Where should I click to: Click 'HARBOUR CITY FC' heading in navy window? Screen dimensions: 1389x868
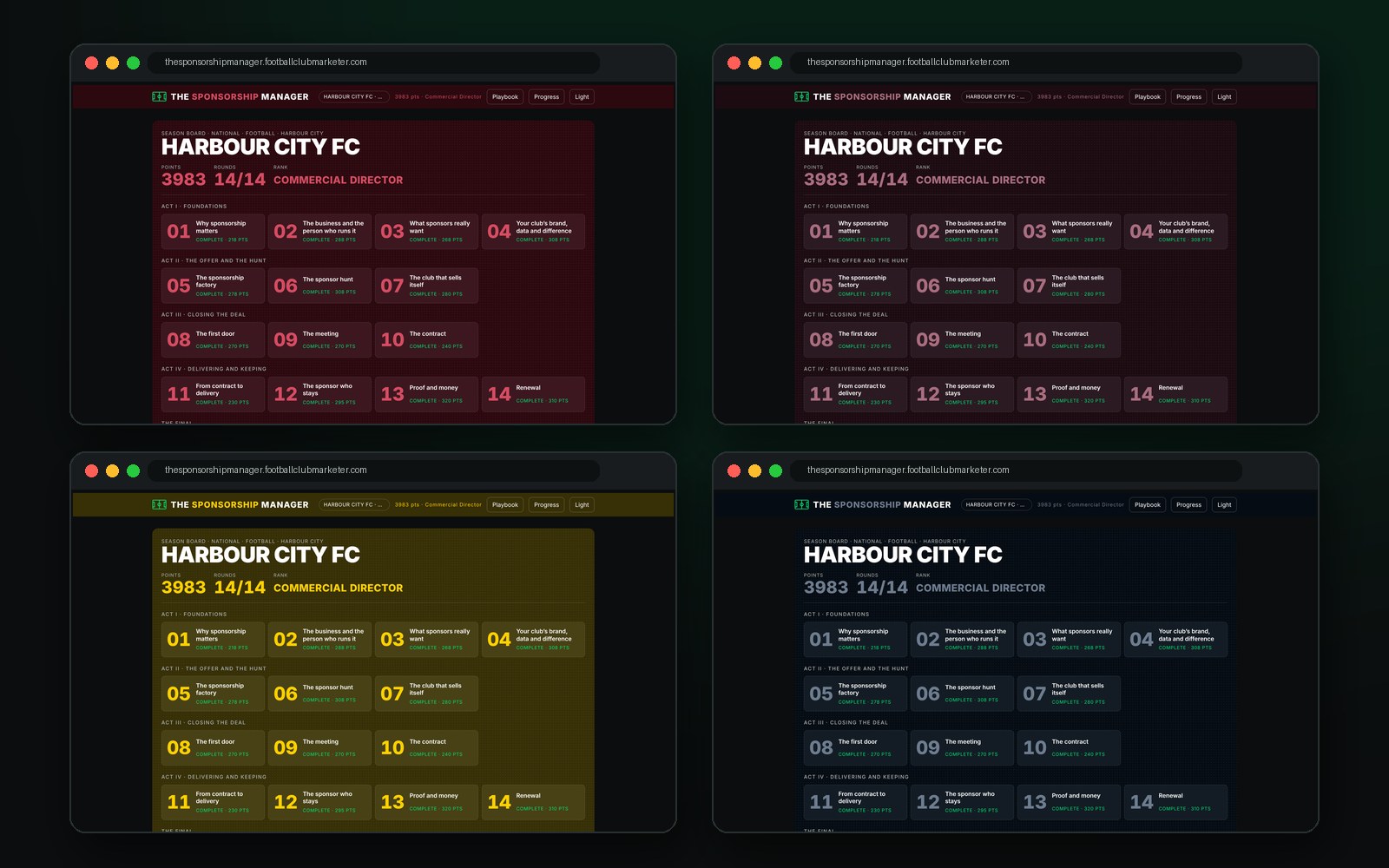903,555
